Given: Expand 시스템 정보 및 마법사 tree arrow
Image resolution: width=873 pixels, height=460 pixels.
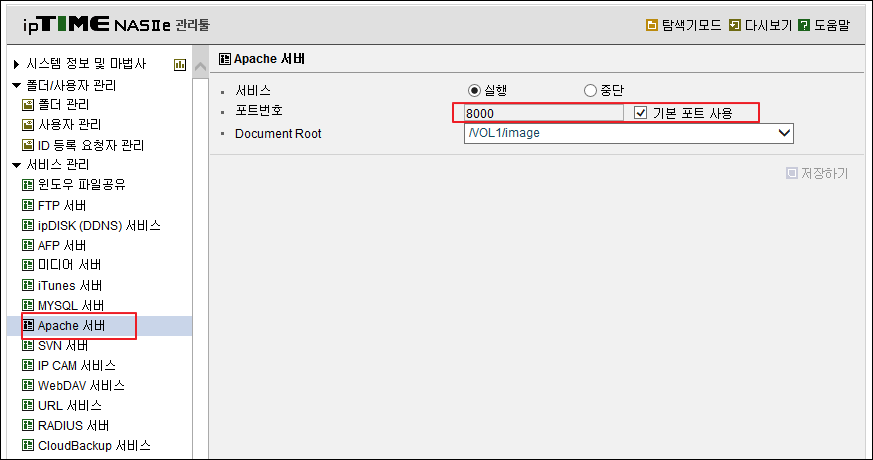Looking at the screenshot, I should point(16,65).
